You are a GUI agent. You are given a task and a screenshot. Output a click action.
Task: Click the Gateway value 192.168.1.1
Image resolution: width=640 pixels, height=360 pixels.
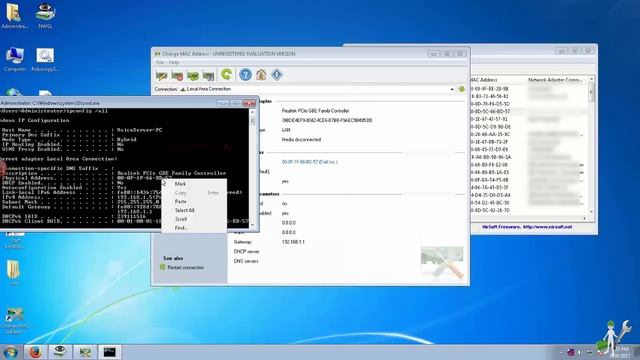[293, 242]
